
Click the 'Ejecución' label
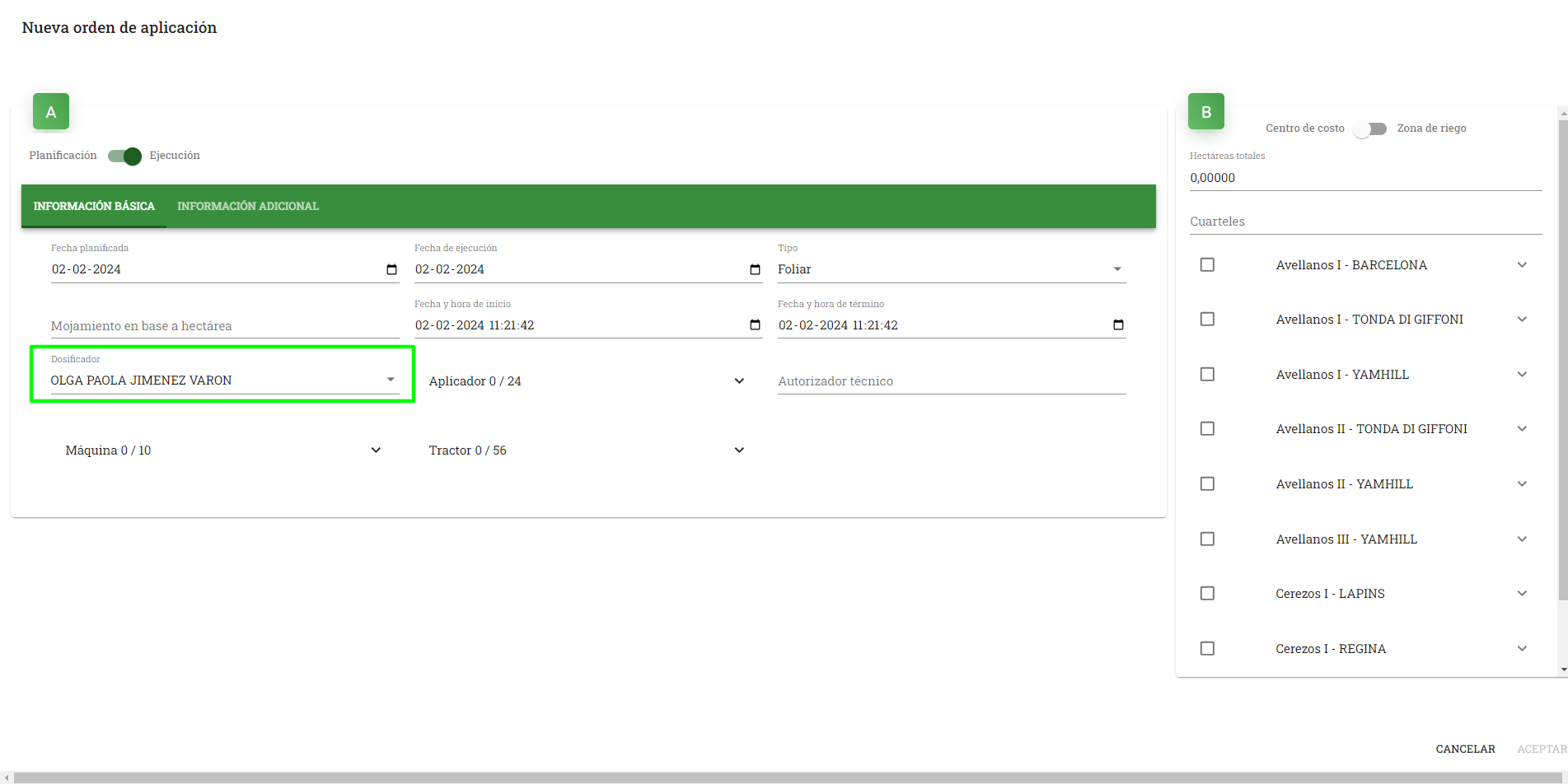pyautogui.click(x=175, y=156)
